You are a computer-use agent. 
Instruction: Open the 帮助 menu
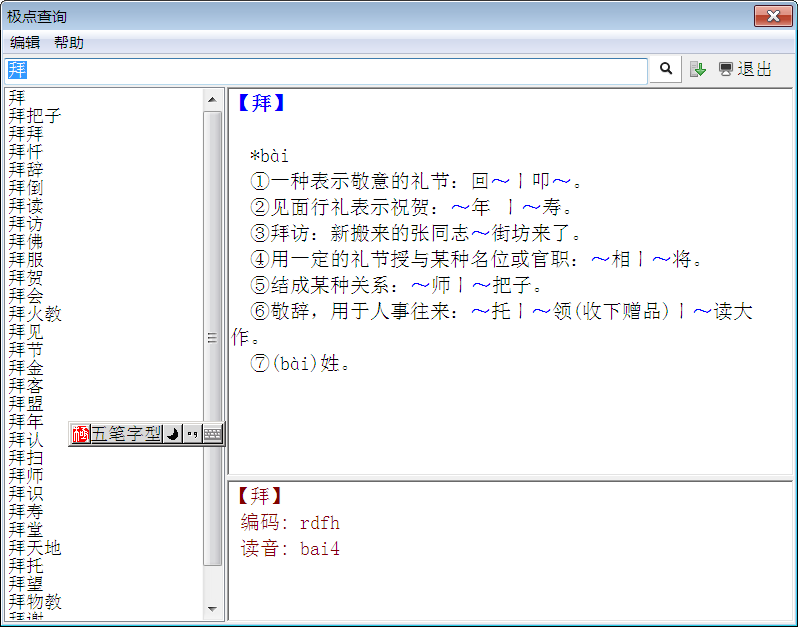coord(69,43)
